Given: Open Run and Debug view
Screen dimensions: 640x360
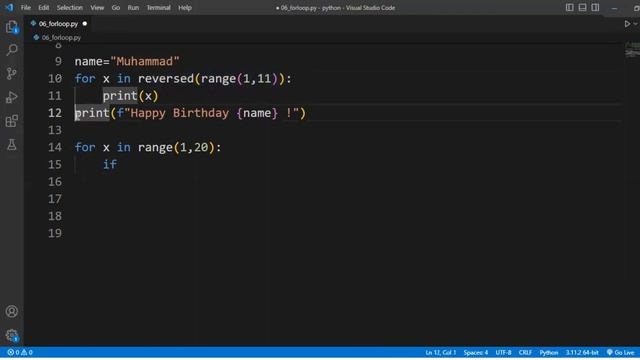Looking at the screenshot, I should pyautogui.click(x=12, y=97).
